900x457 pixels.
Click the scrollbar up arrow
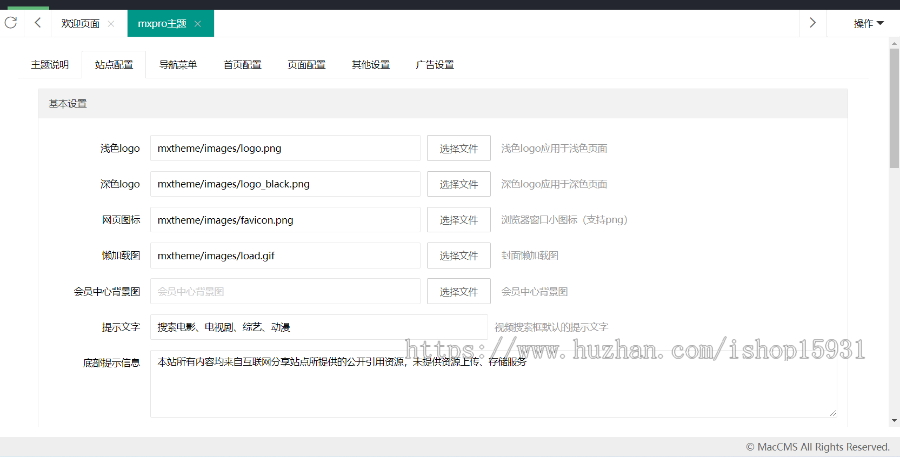pos(894,42)
